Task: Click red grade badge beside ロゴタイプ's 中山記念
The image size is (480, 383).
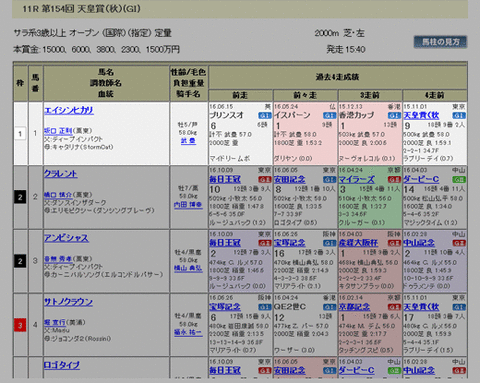Action: 459,371
